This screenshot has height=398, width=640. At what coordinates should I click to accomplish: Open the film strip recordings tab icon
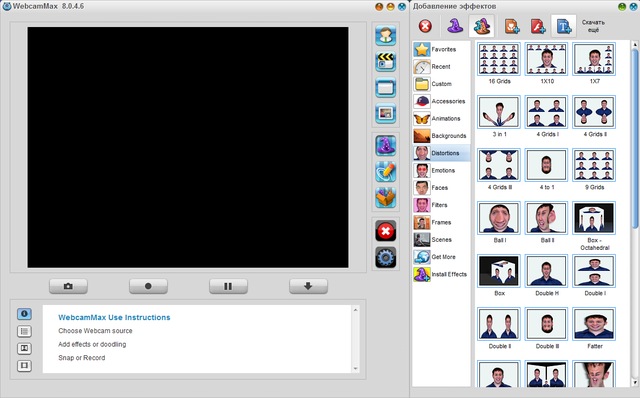coord(24,365)
